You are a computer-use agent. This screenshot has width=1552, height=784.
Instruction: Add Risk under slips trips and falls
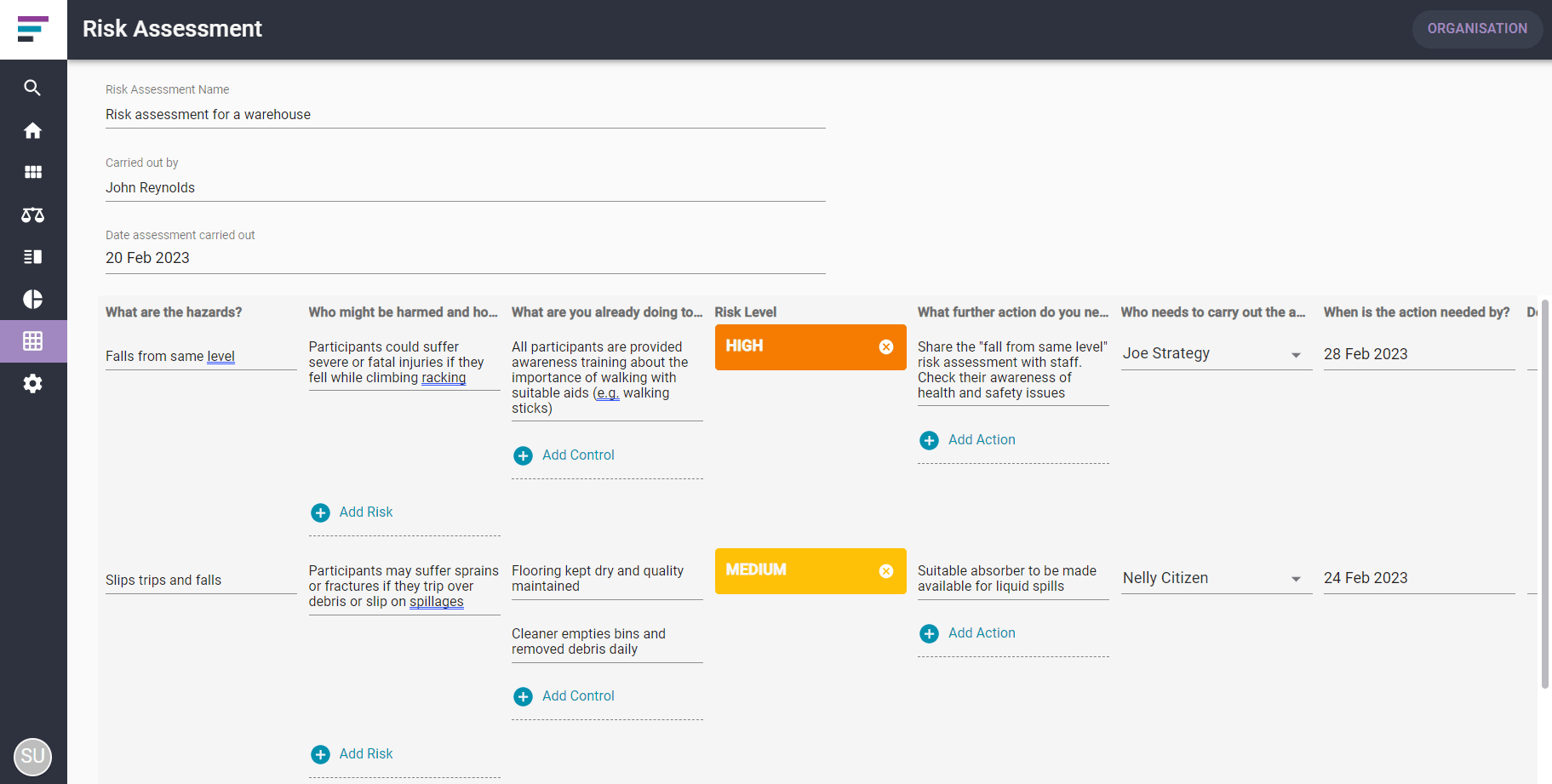(x=366, y=754)
